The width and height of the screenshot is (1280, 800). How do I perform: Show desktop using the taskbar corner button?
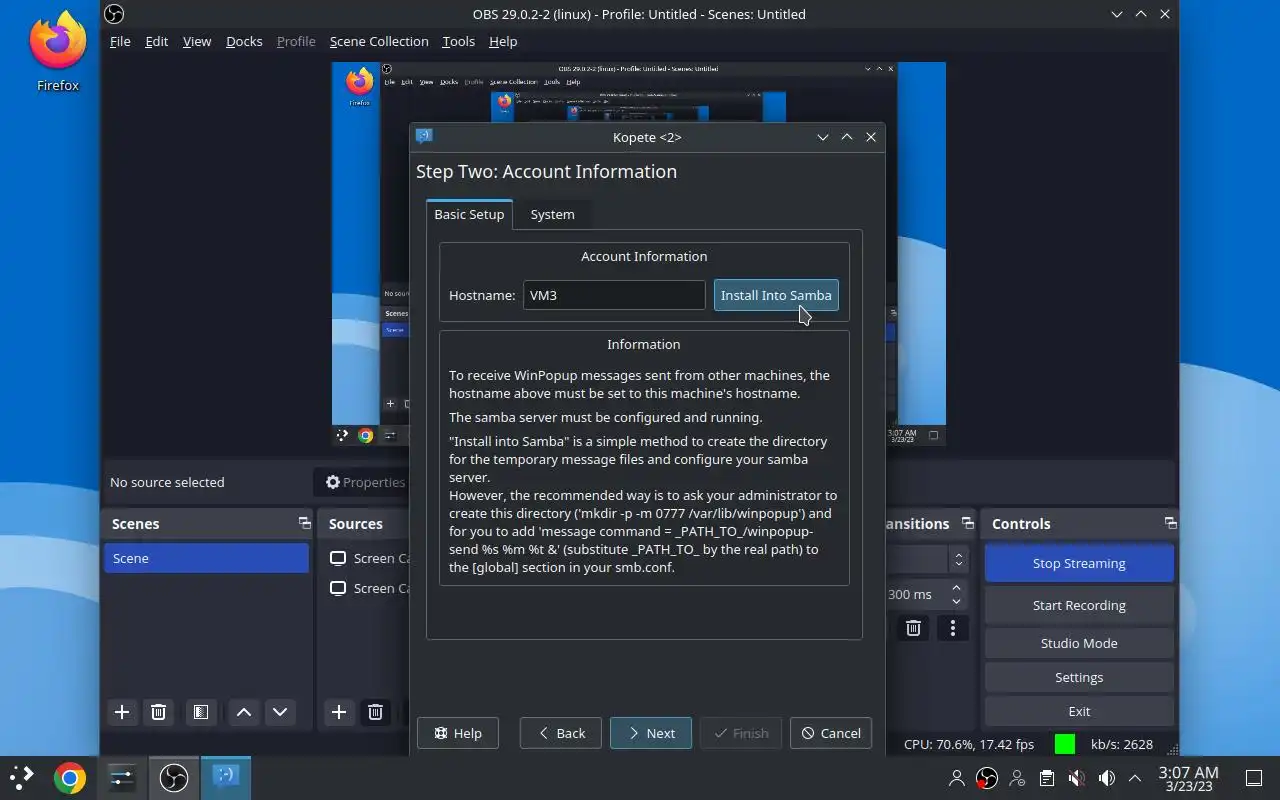point(1253,777)
